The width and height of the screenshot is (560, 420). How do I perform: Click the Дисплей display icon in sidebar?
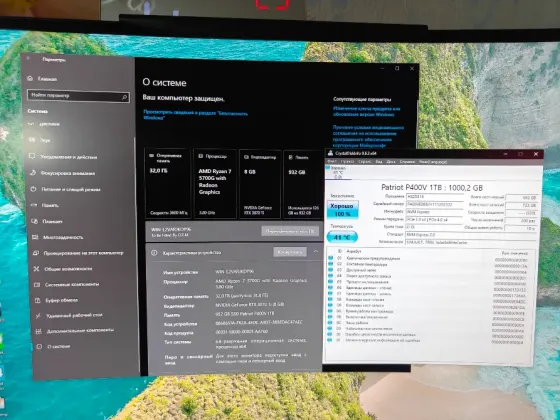[31, 124]
